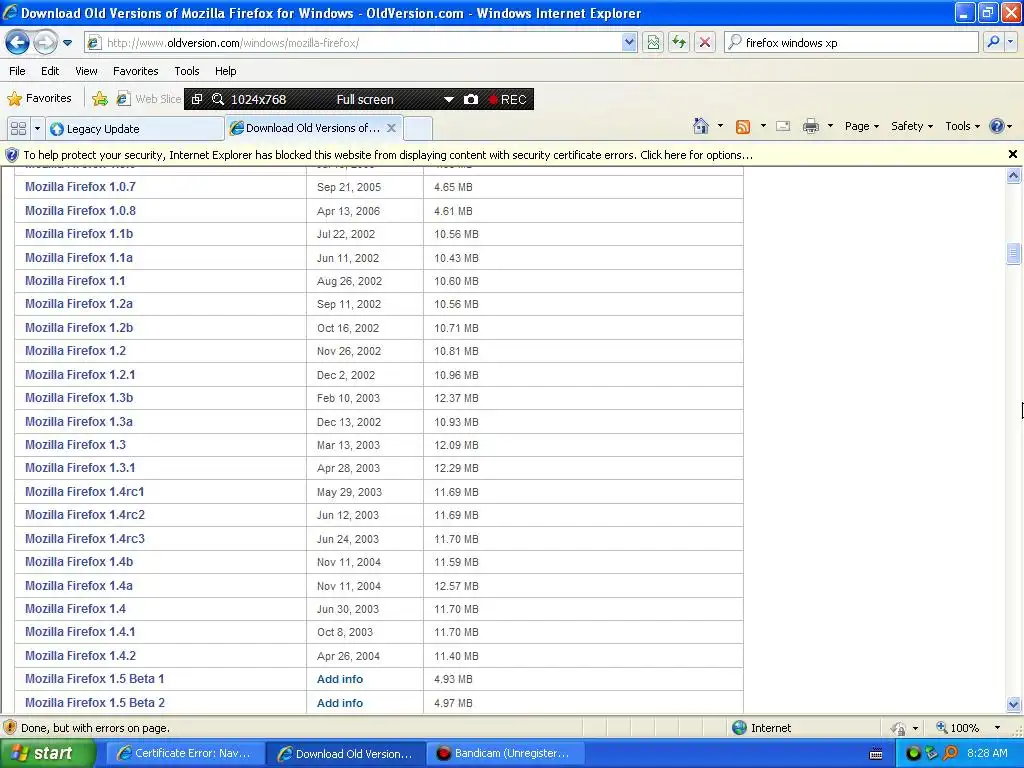The width and height of the screenshot is (1024, 768).
Task: Open the View menu
Action: [x=86, y=71]
